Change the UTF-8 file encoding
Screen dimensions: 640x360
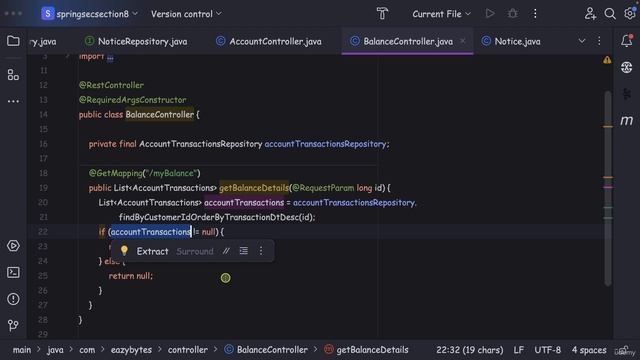tap(547, 350)
